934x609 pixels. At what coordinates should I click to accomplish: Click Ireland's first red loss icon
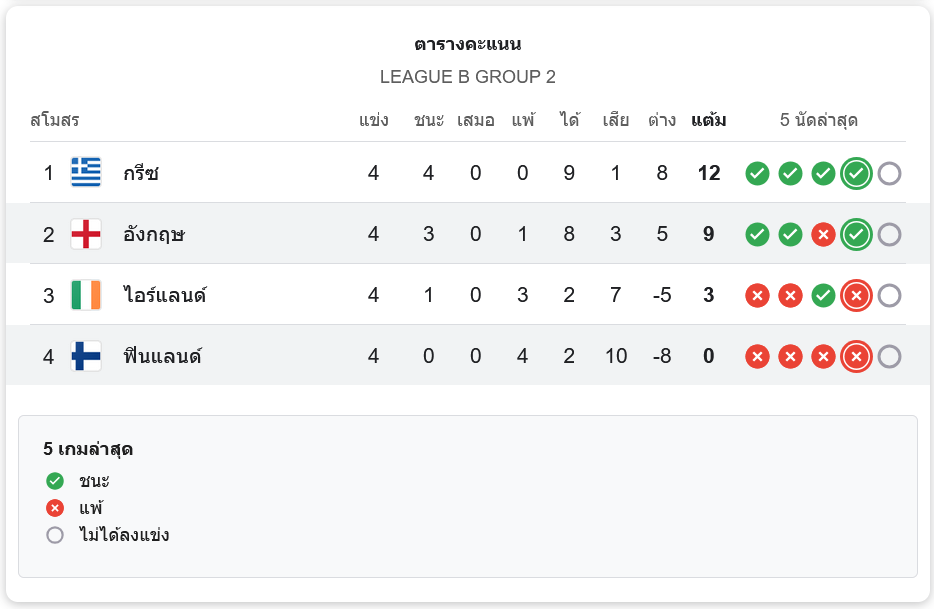757,295
